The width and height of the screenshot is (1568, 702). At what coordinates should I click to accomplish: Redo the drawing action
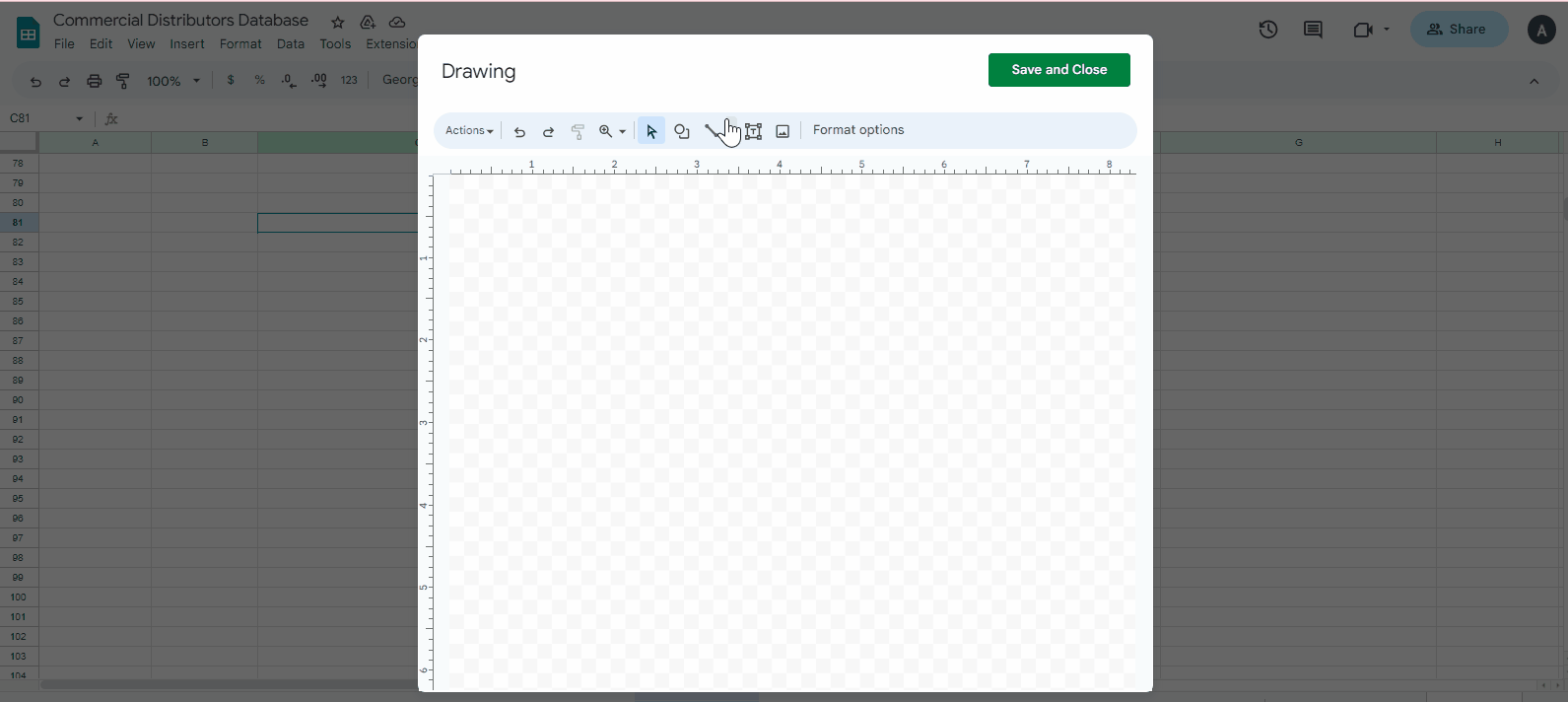549,131
